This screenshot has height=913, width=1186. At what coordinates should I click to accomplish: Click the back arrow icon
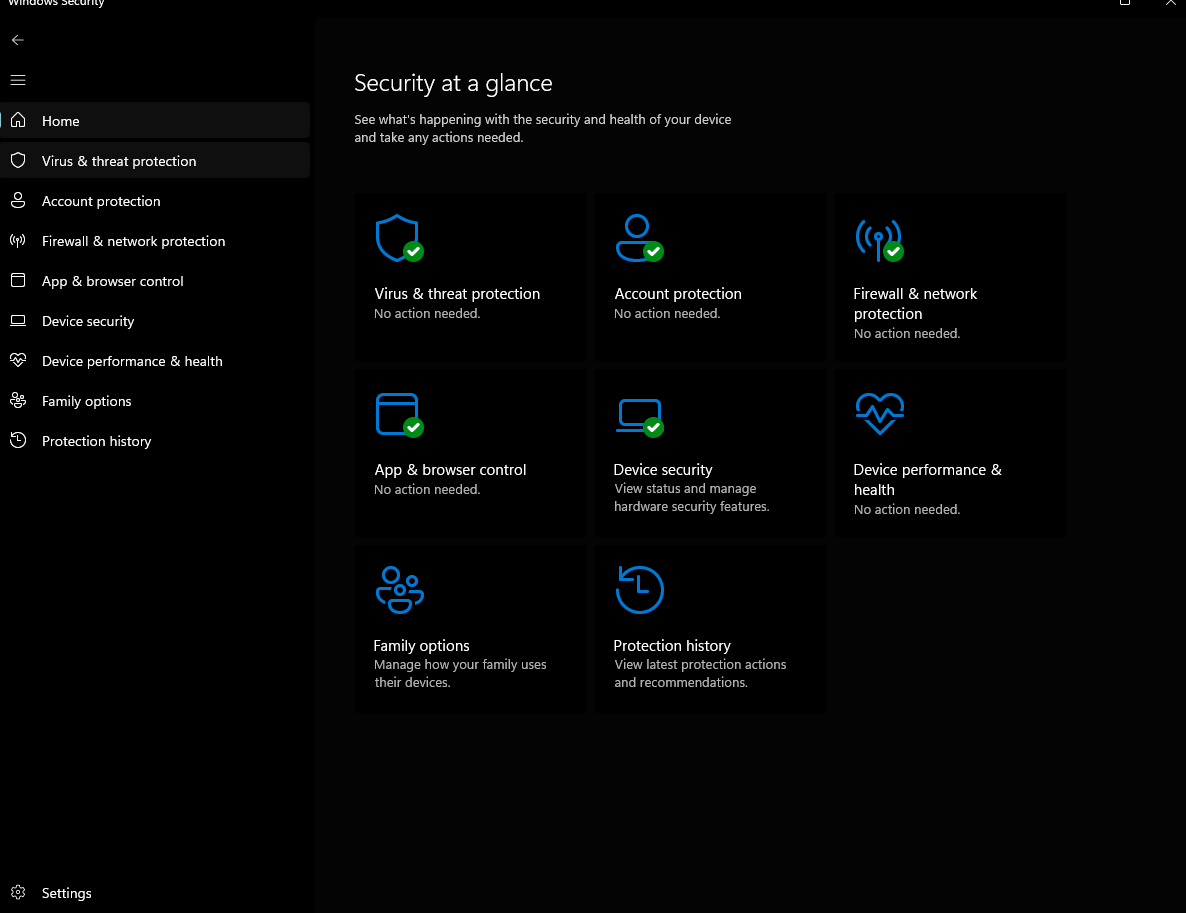[x=18, y=40]
